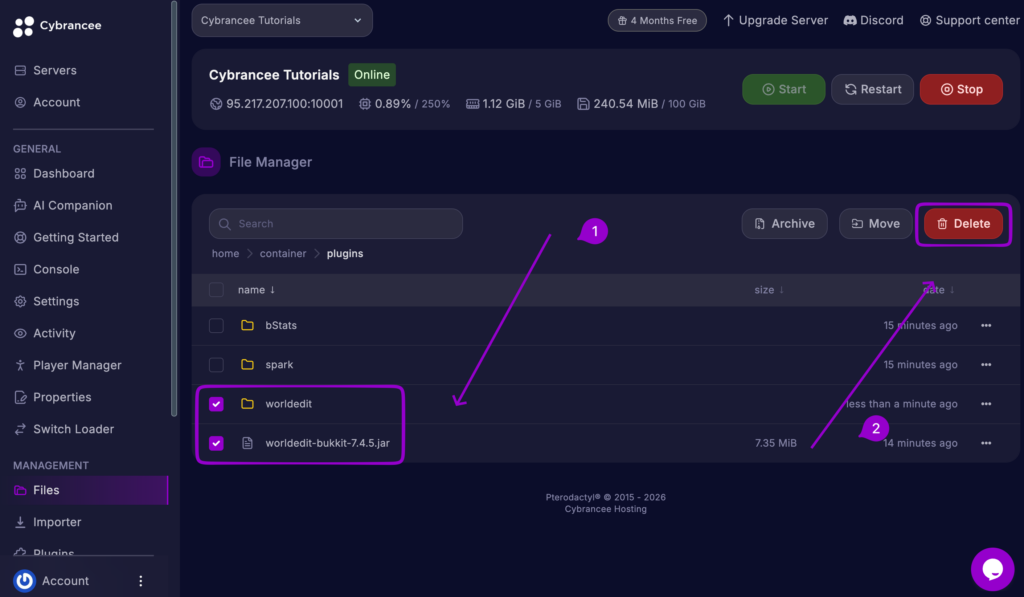Click the Activity eye icon
Image resolution: width=1024 pixels, height=597 pixels.
[x=20, y=333]
